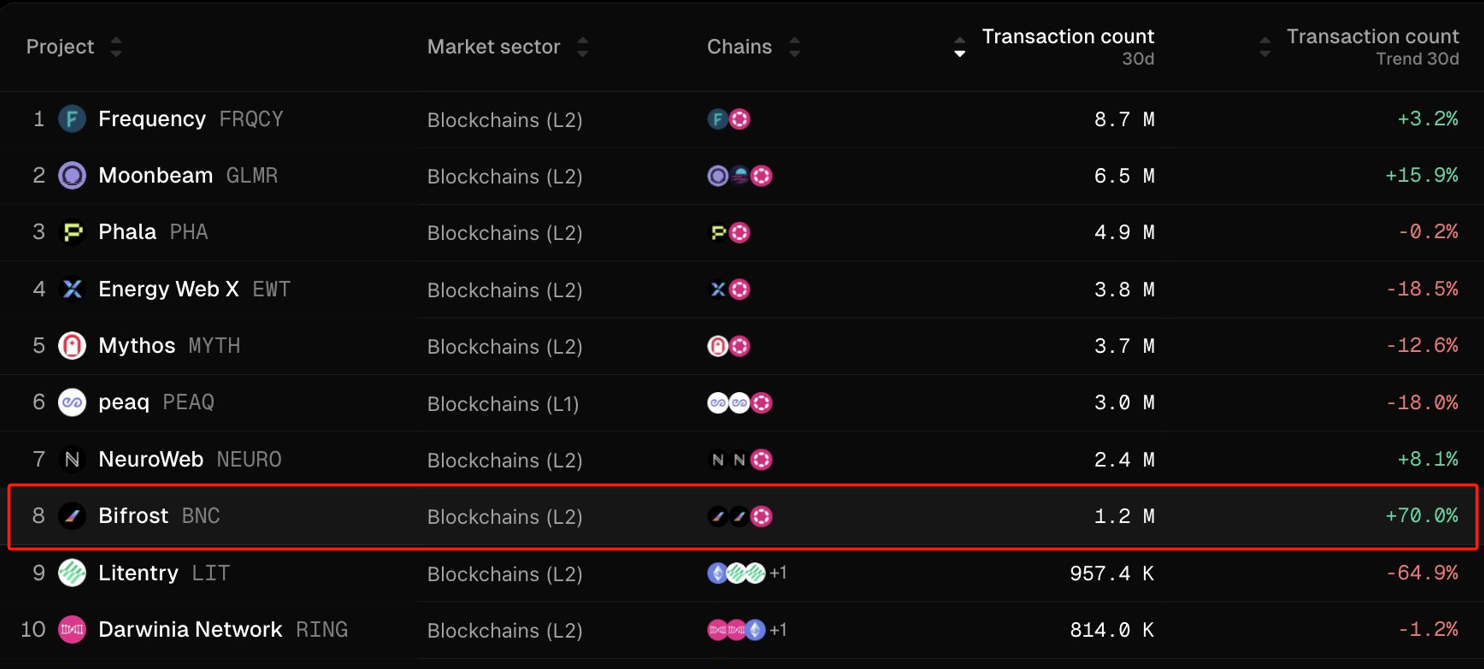The image size is (1484, 669).
Task: Open the Darwinia Network project link
Action: click(223, 630)
